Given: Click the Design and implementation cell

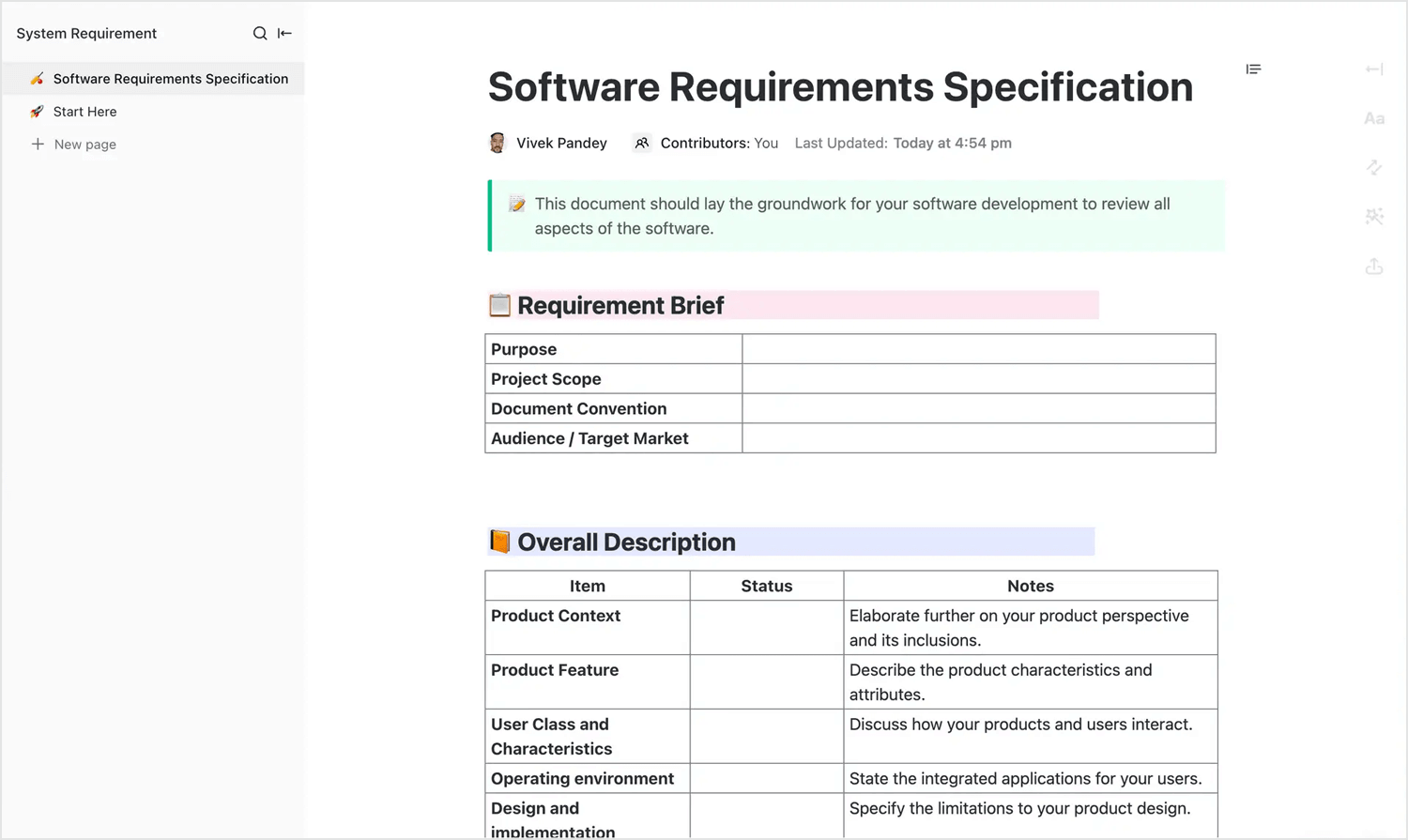Looking at the screenshot, I should click(588, 817).
